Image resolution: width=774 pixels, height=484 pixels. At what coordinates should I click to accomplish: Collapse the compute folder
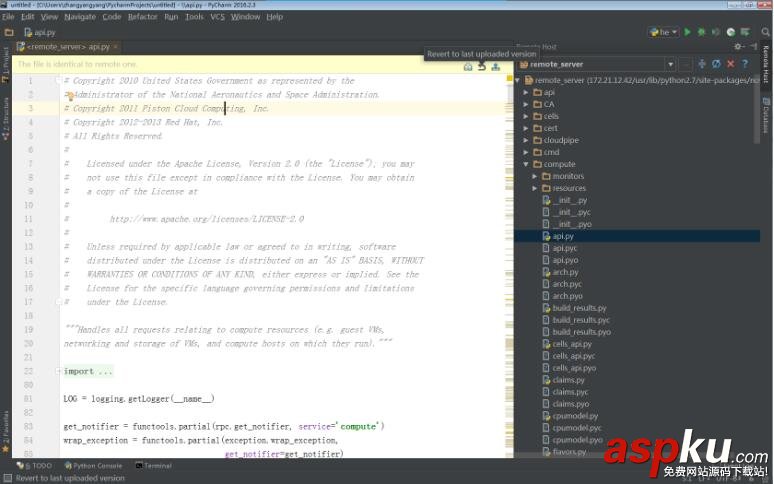point(526,164)
